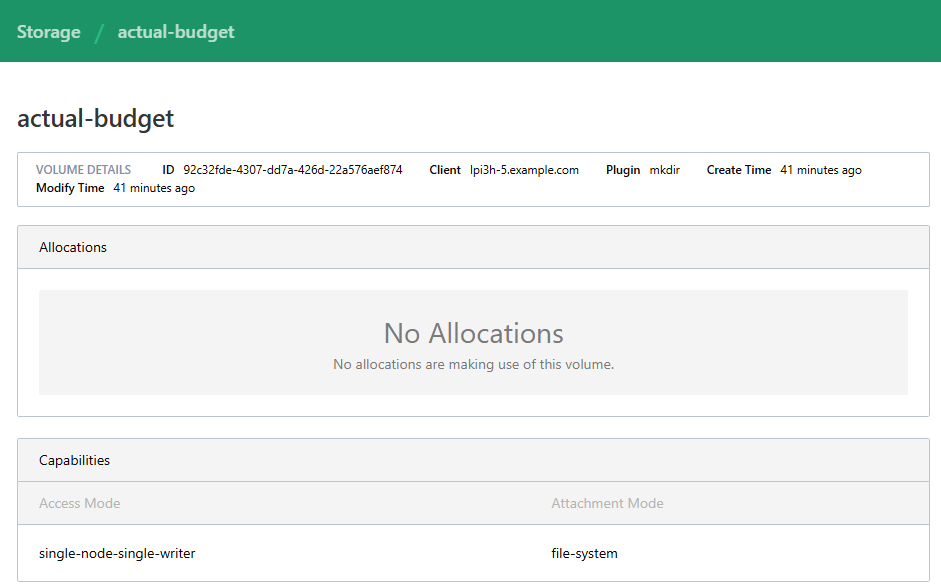Select the no allocations are making use message
This screenshot has height=588, width=941.
tap(474, 364)
